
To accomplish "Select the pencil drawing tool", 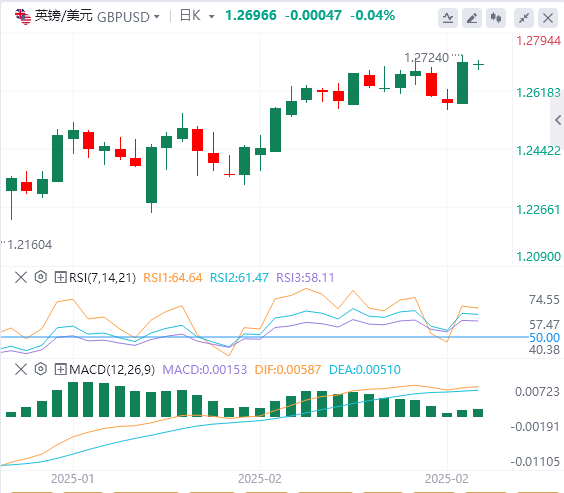I will click(472, 18).
